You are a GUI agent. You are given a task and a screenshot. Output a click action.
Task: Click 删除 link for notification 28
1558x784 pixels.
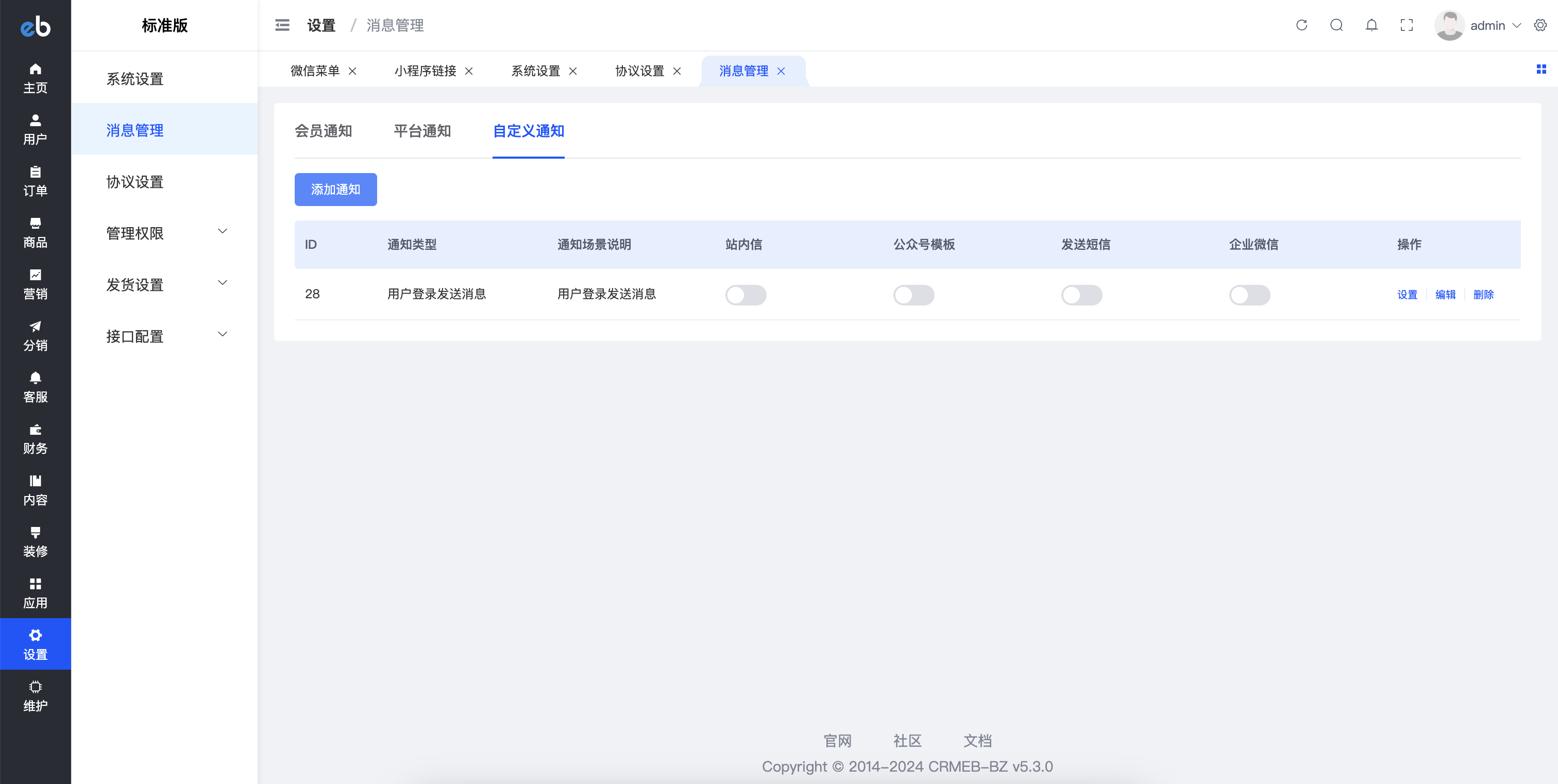tap(1483, 294)
